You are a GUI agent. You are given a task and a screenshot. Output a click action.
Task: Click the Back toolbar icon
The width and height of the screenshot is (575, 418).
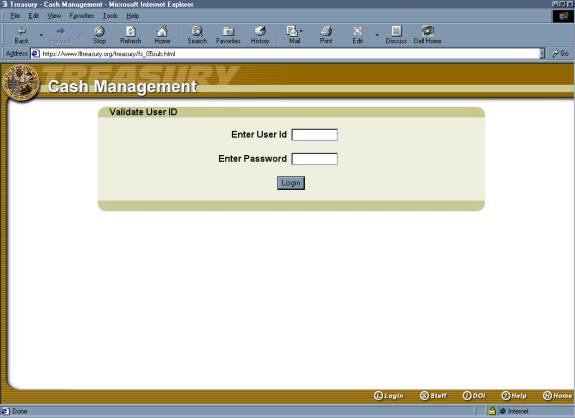point(22,35)
